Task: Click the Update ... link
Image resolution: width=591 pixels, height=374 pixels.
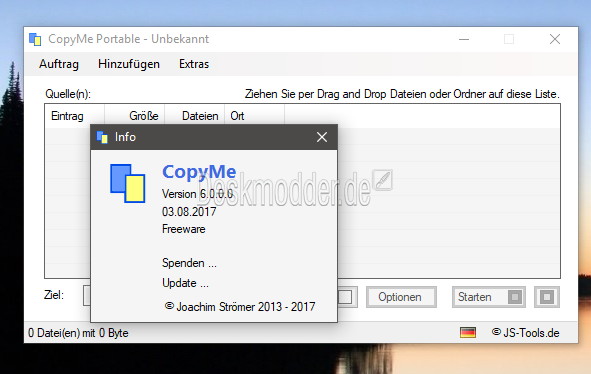Action: click(x=185, y=283)
